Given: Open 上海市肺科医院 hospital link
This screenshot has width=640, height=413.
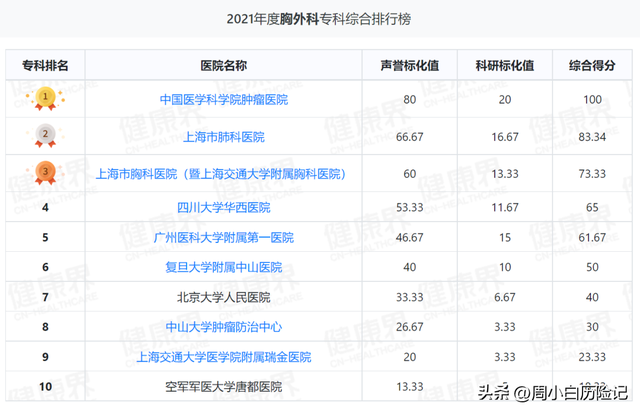Looking at the screenshot, I should [224, 137].
